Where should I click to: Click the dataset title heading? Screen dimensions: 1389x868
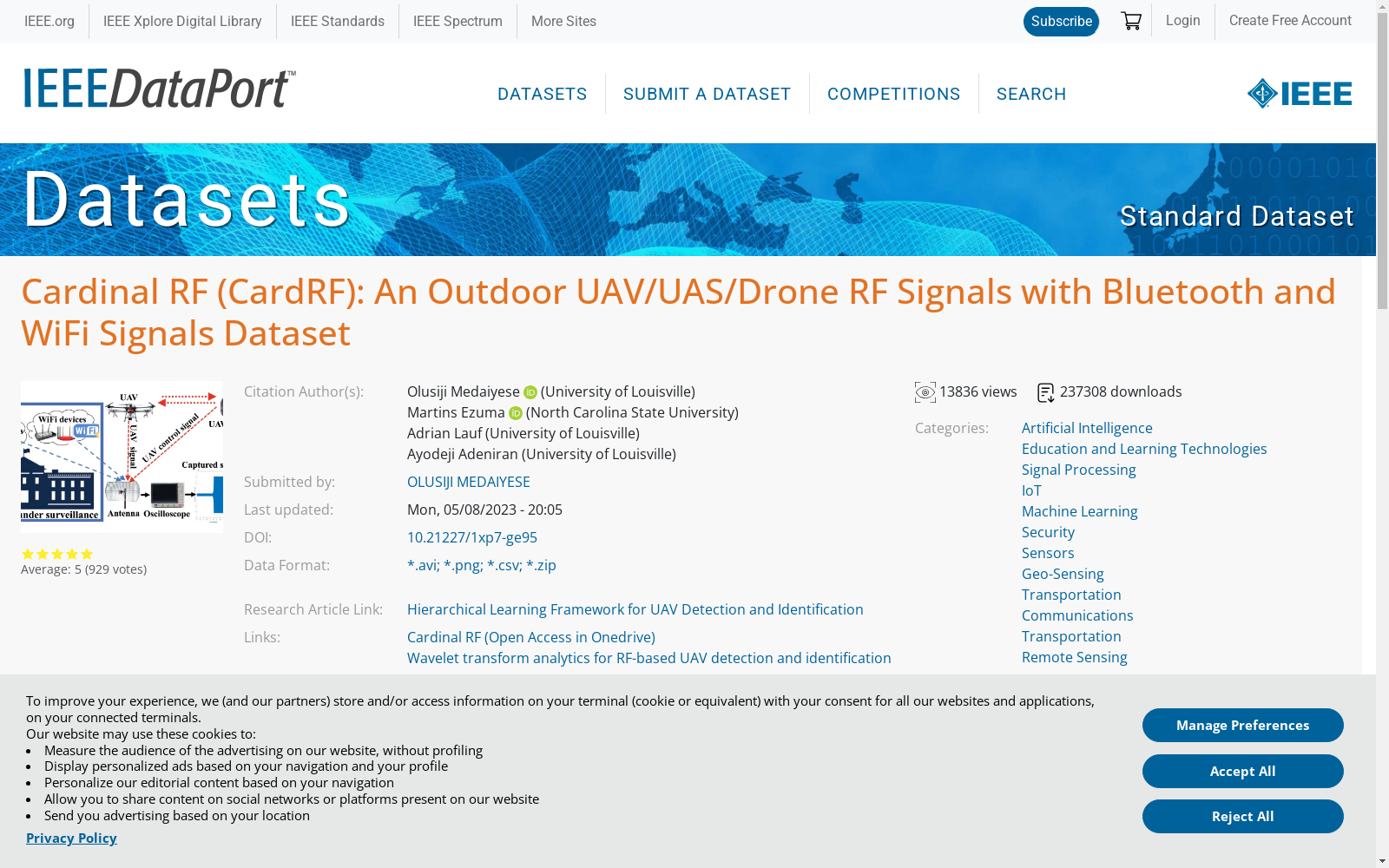click(x=678, y=312)
